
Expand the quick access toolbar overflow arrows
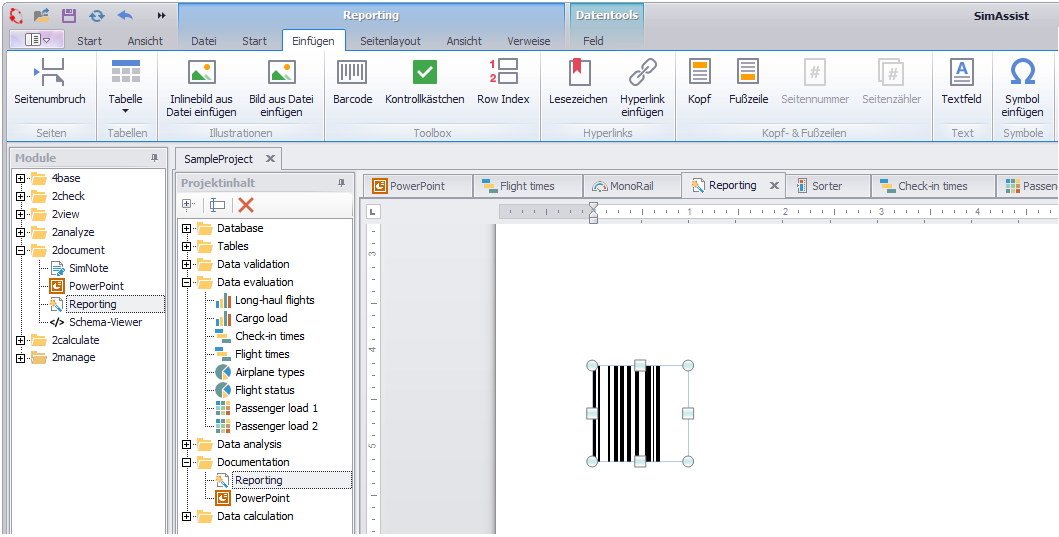(x=161, y=16)
